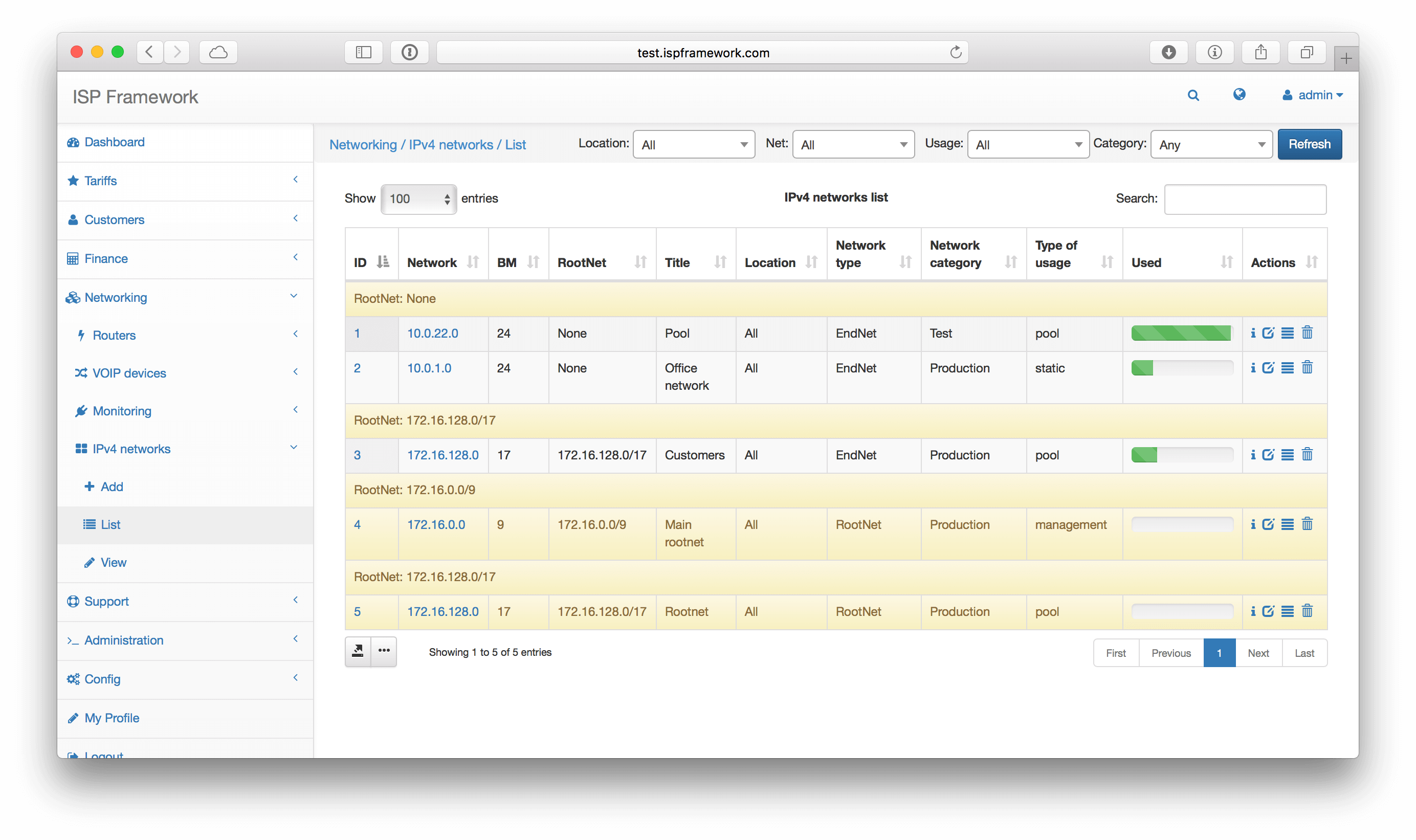Open the language globe icon
1416x840 pixels.
coord(1240,95)
